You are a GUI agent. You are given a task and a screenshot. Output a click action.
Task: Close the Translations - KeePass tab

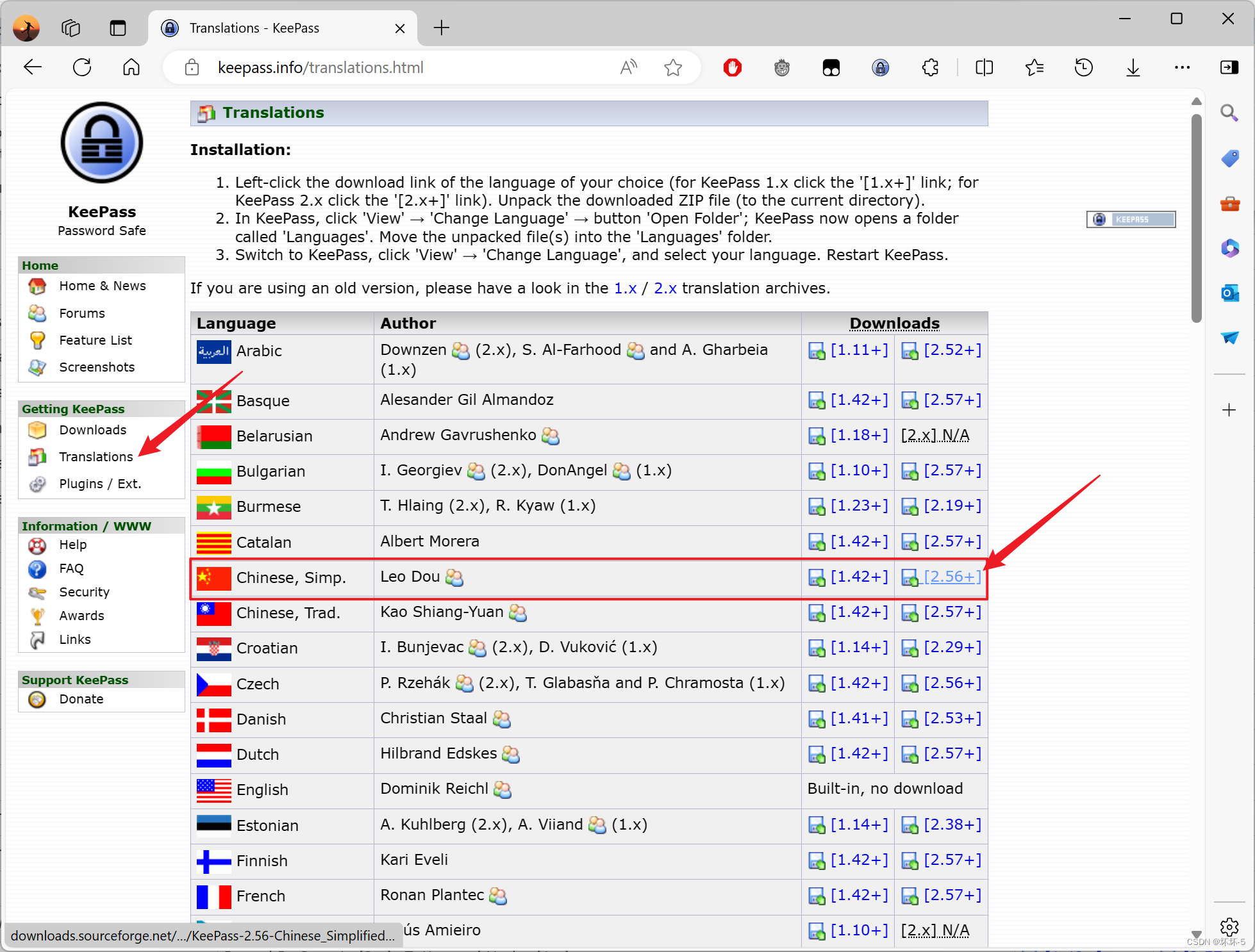[x=400, y=28]
